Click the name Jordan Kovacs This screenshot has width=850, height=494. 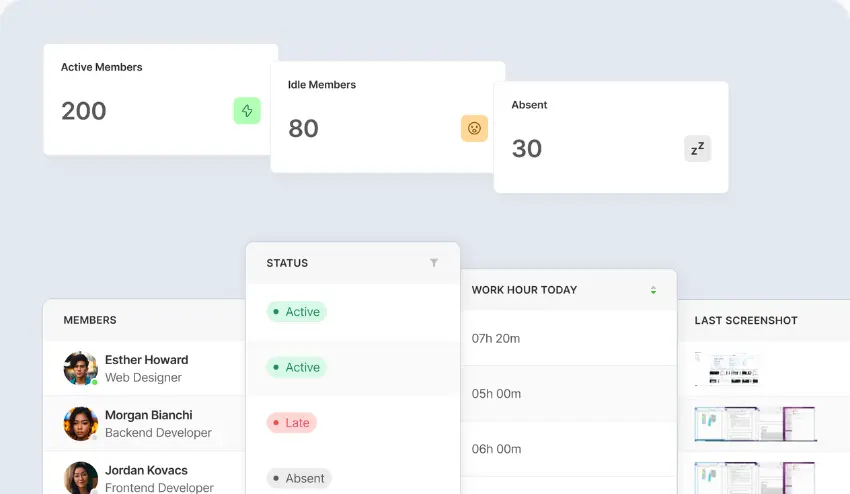tap(146, 470)
